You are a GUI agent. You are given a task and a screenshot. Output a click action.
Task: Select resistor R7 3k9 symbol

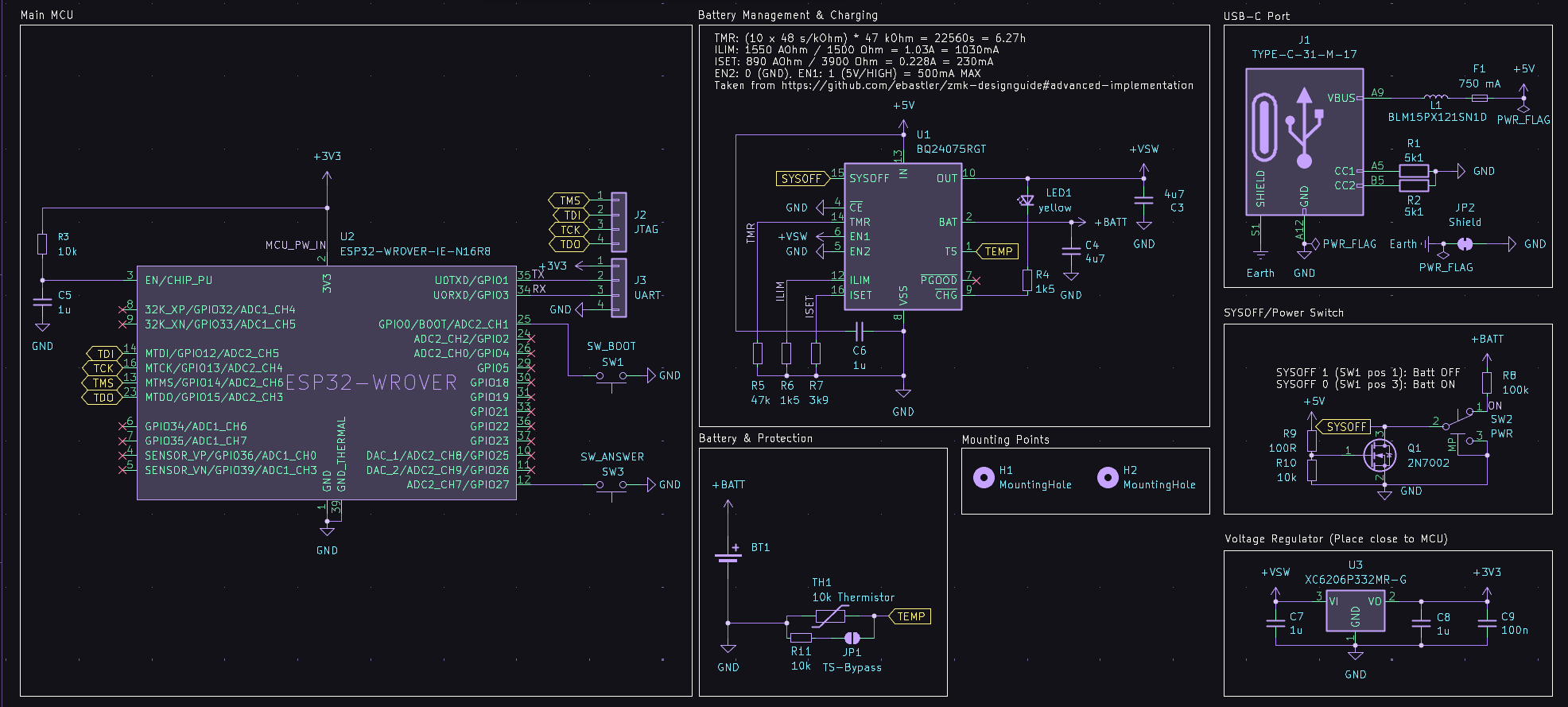coord(816,353)
